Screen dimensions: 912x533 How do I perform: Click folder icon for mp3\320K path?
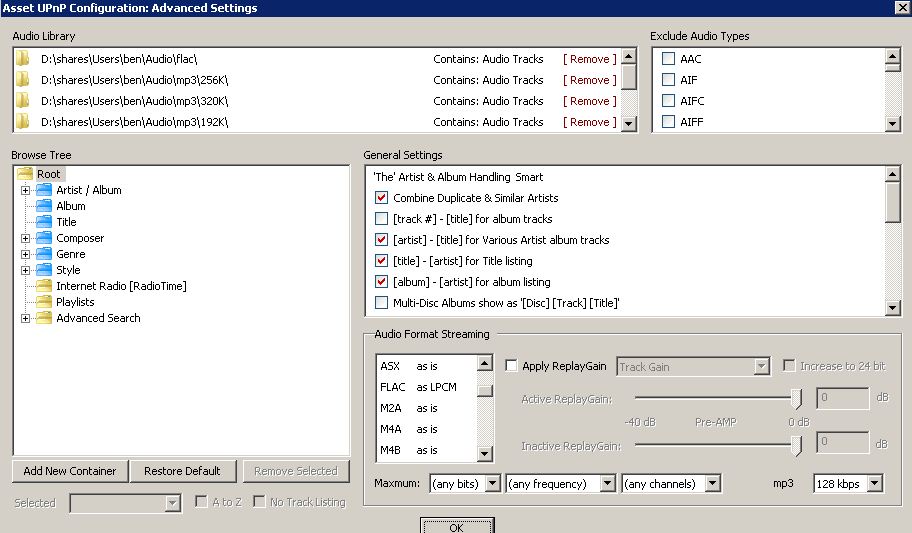(x=23, y=101)
